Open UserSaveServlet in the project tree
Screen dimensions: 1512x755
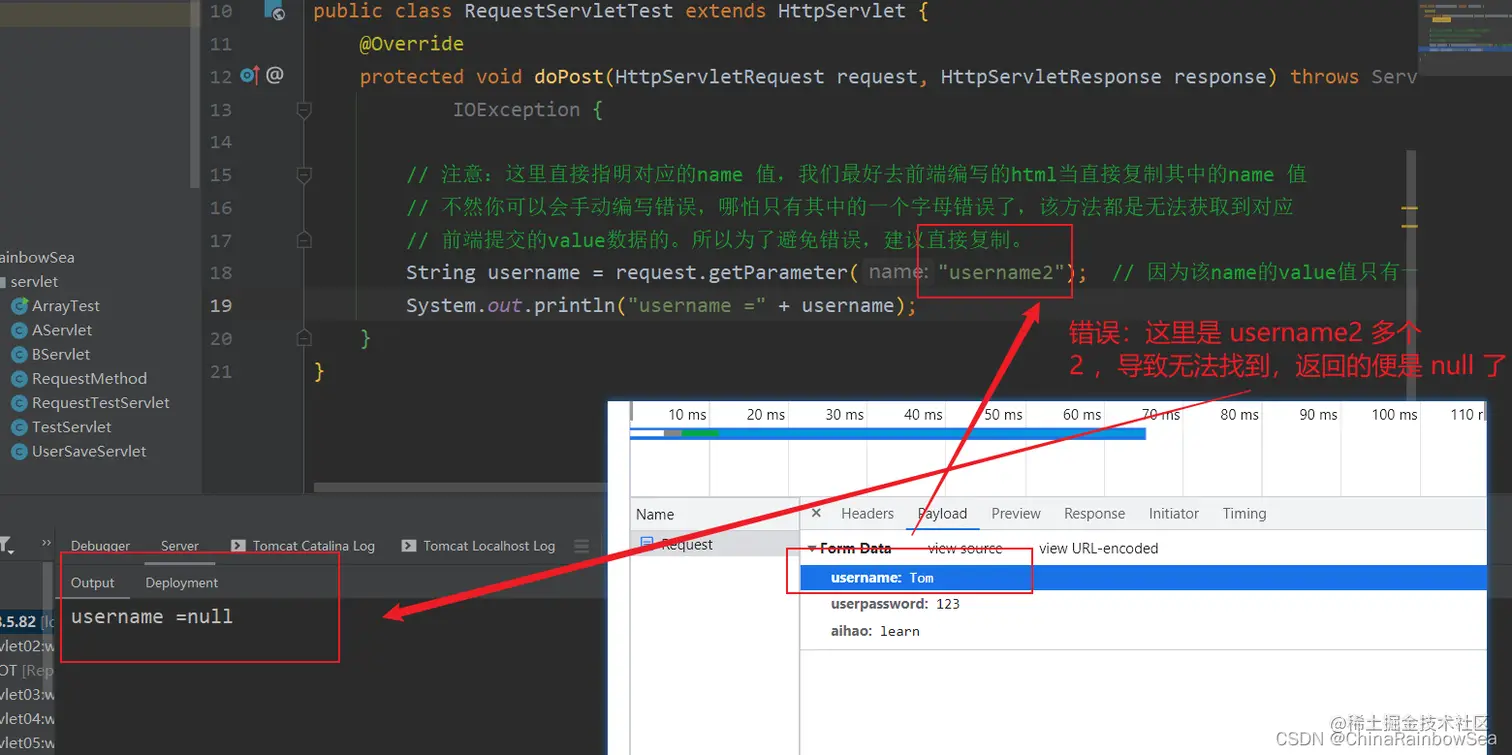(89, 451)
